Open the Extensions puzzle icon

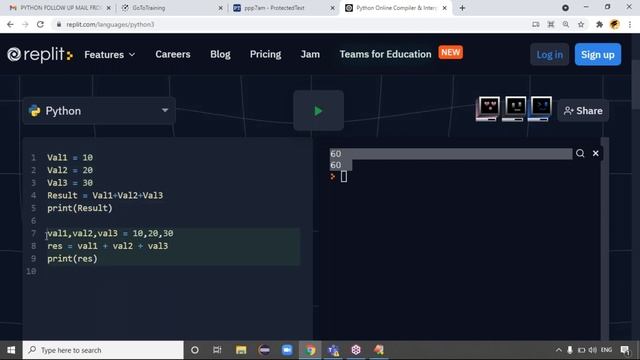(x=599, y=24)
